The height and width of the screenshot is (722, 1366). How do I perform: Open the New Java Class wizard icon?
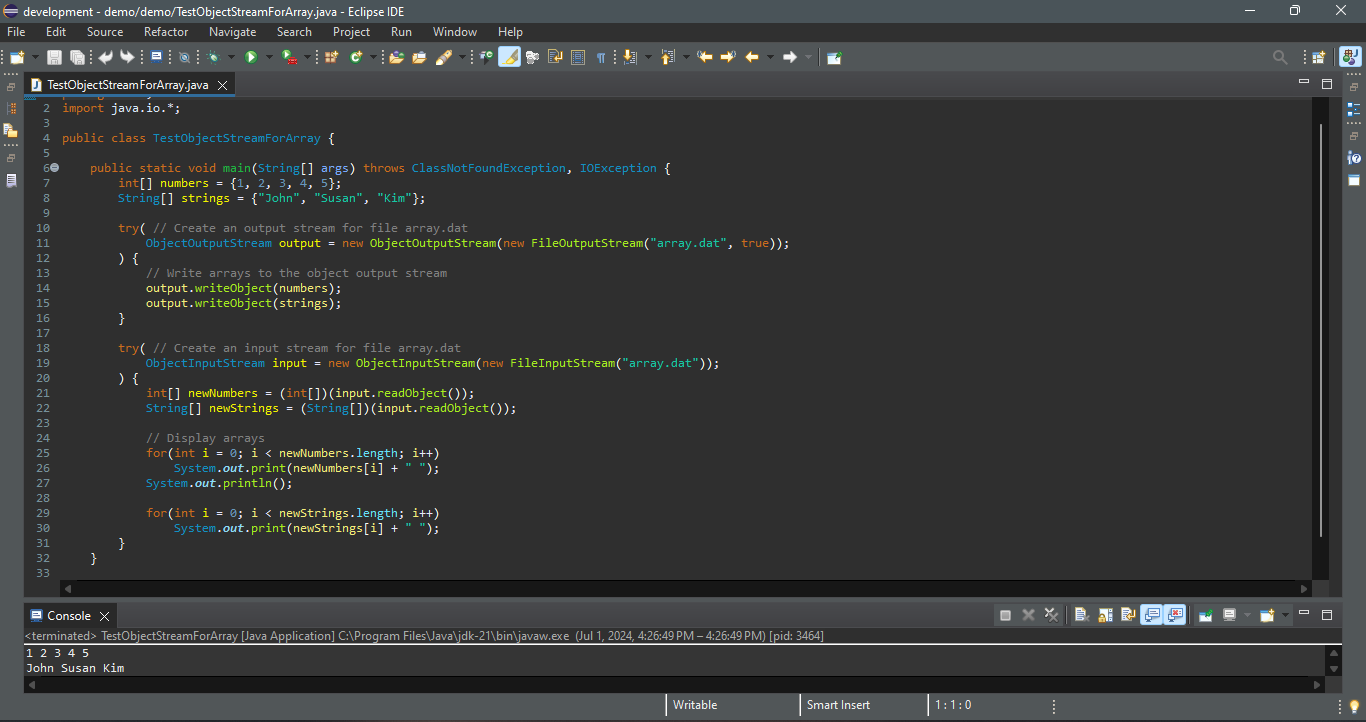pyautogui.click(x=356, y=57)
